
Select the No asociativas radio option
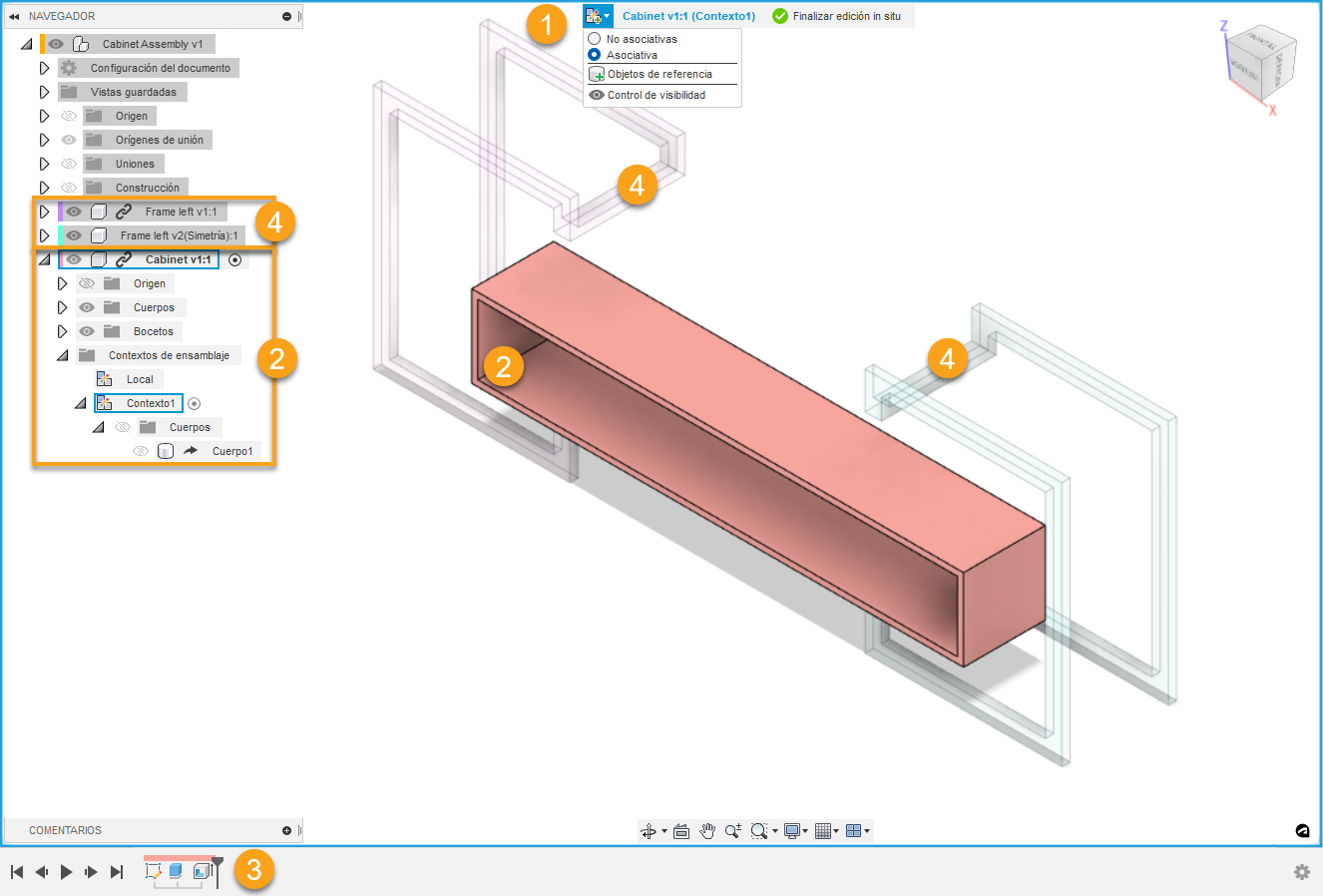[x=595, y=39]
